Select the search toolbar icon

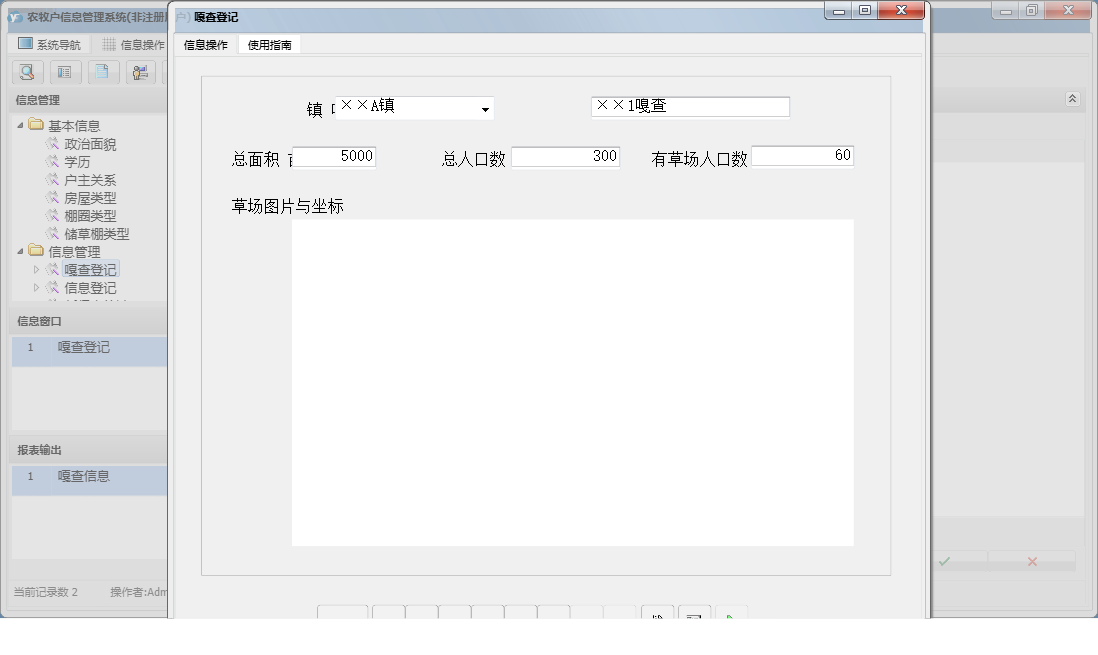(x=27, y=72)
